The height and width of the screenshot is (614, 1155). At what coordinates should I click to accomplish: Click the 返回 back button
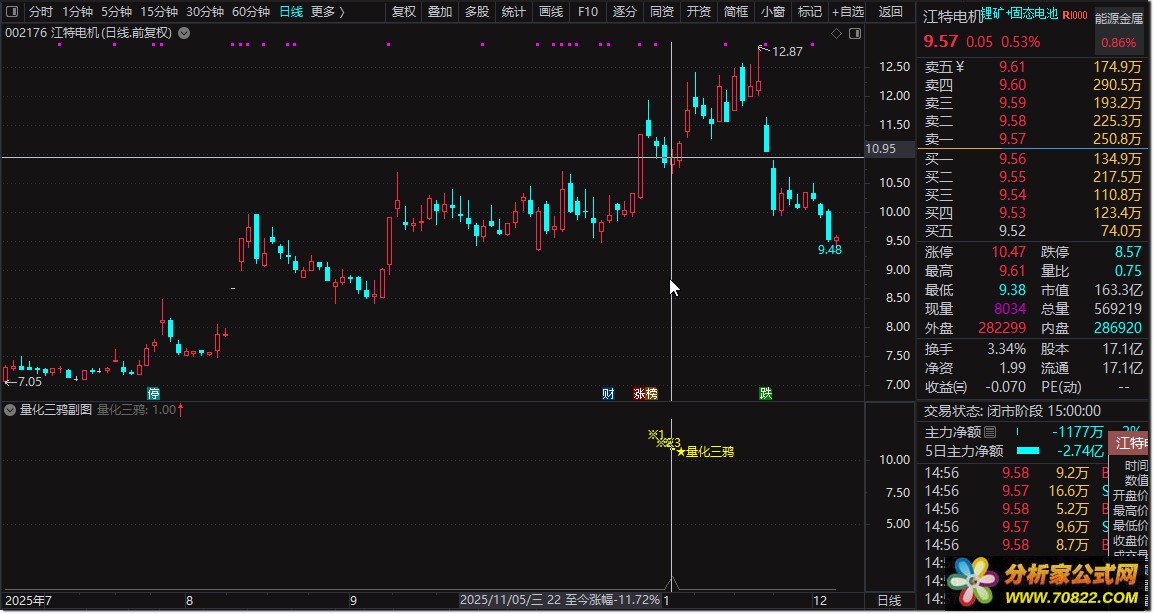click(891, 12)
